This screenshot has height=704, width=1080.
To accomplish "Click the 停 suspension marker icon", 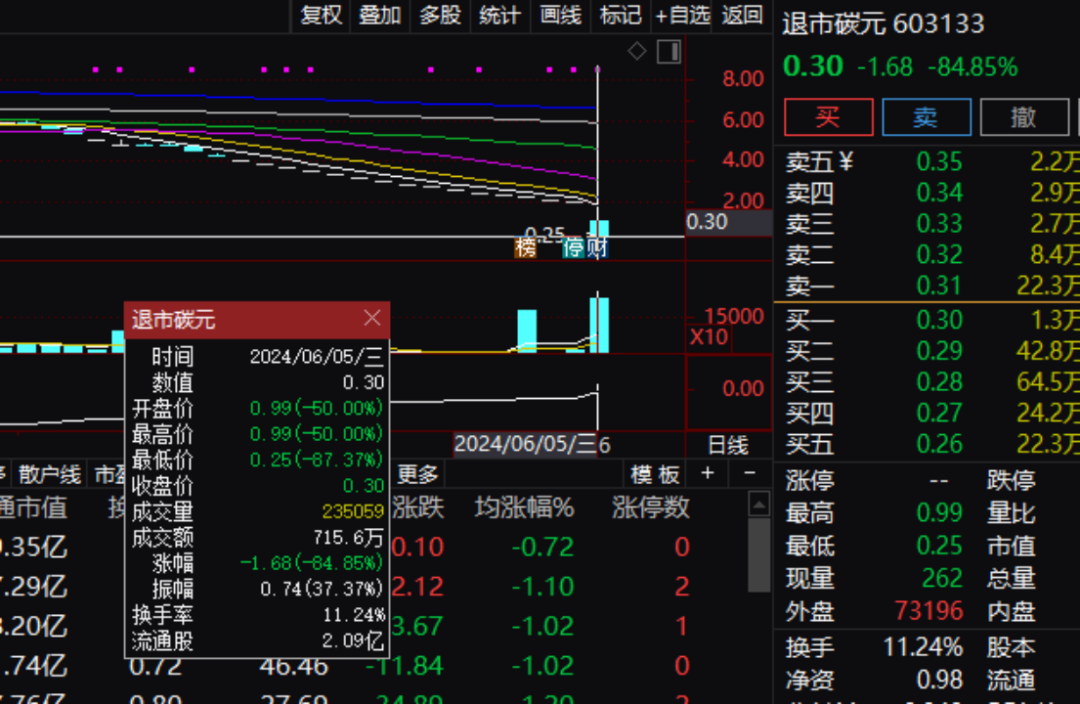I will tap(571, 246).
